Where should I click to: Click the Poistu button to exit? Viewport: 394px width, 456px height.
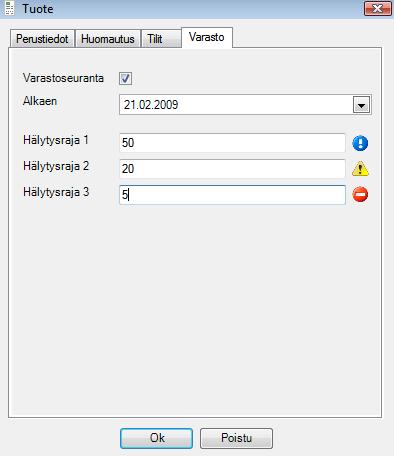point(236,438)
